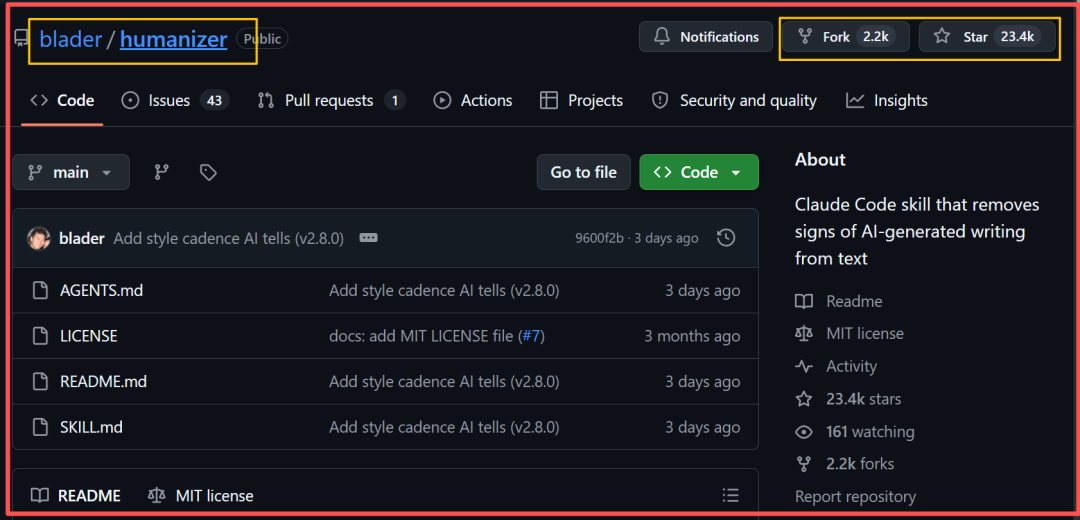Open README.md row commit message
The image size is (1080, 520).
pos(444,382)
